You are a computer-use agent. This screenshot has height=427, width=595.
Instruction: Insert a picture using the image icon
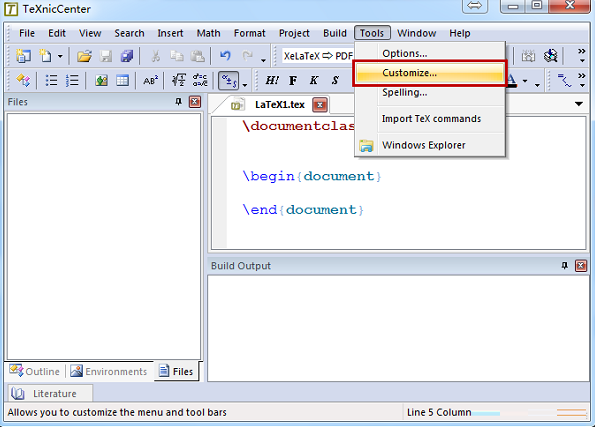point(101,80)
